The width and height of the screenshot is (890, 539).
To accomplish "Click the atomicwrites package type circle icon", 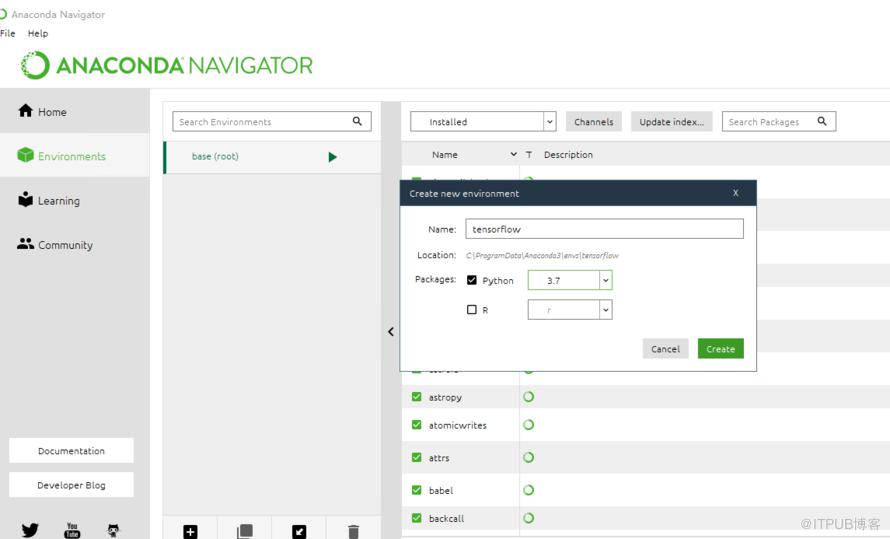I will click(x=528, y=424).
